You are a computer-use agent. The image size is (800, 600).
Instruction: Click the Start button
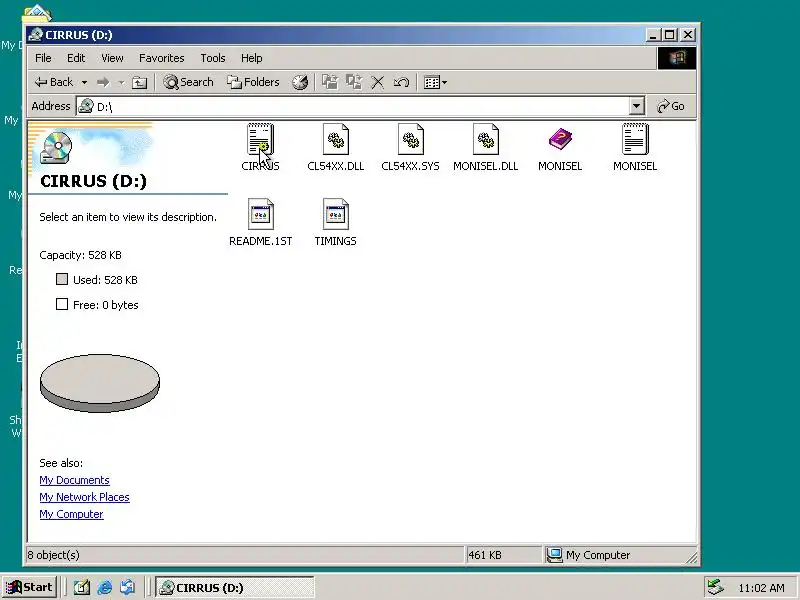(x=30, y=587)
